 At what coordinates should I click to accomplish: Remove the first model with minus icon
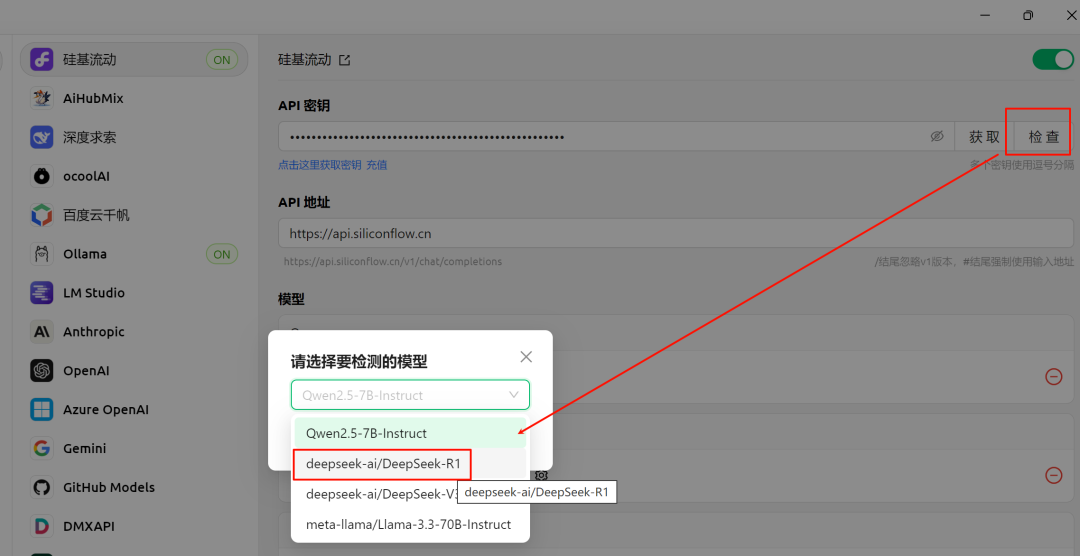click(1053, 376)
